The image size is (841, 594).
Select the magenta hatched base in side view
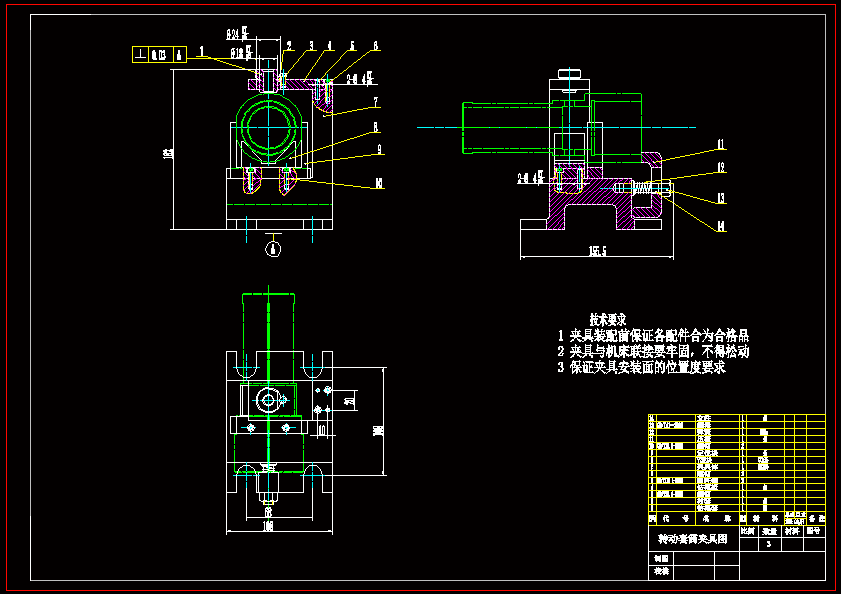tap(590, 208)
